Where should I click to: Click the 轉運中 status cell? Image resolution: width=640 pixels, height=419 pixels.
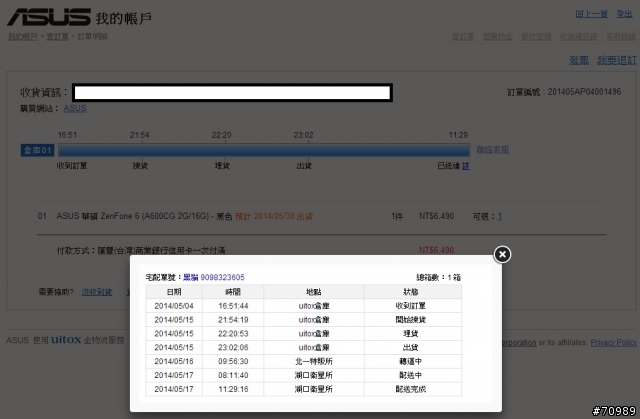pos(413,361)
